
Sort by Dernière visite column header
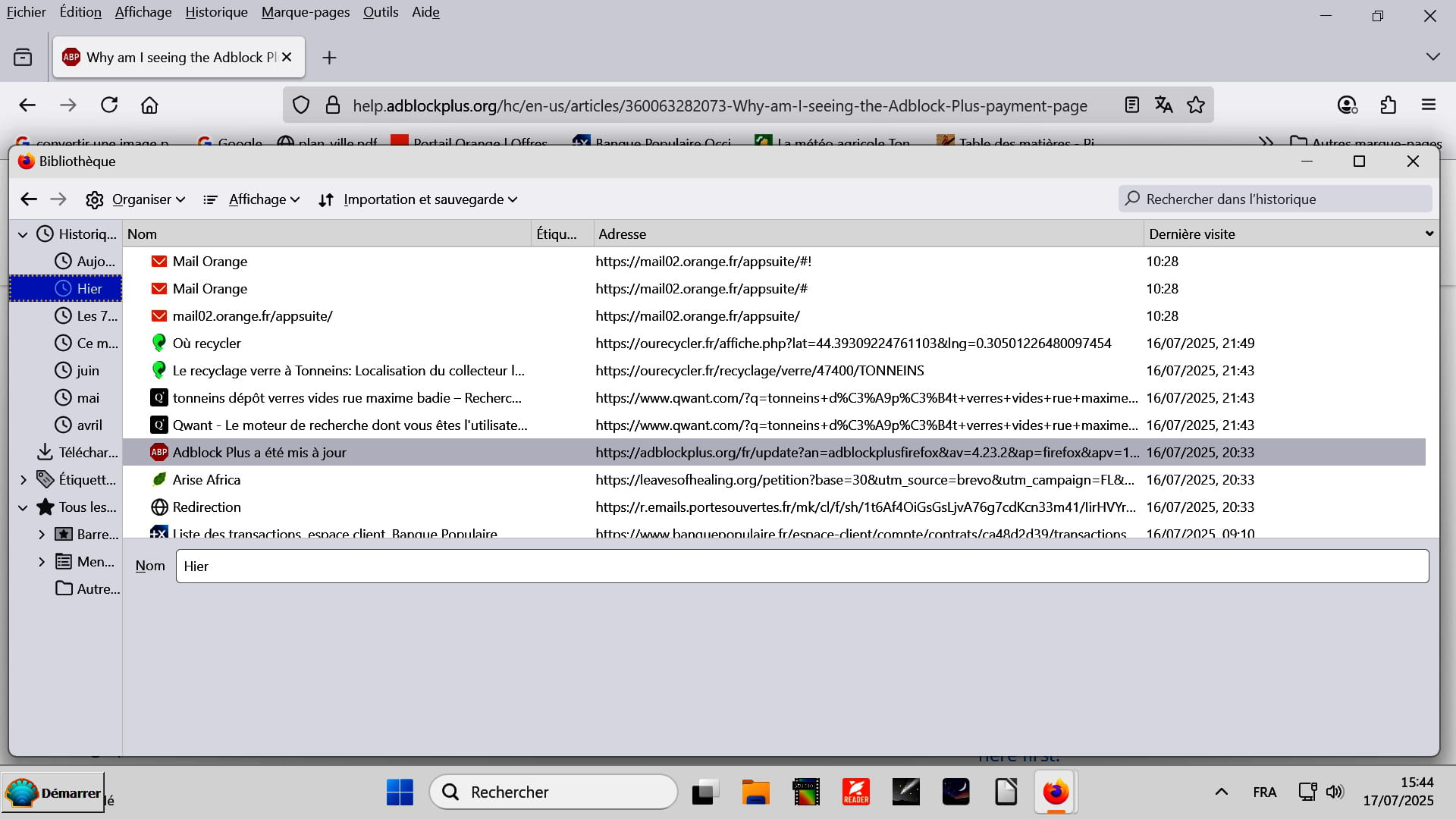1291,234
